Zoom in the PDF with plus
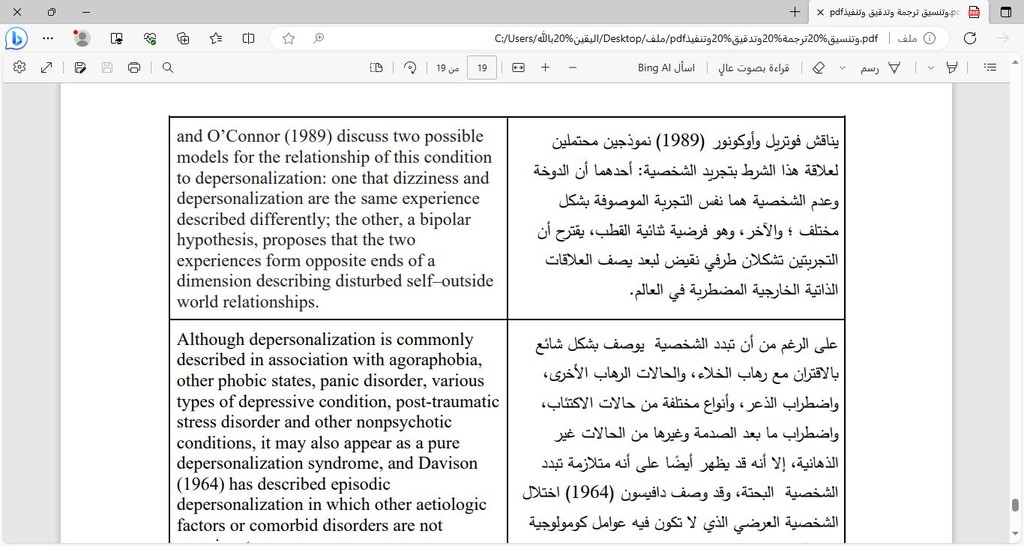Viewport: 1024px width, 546px height. (545, 67)
